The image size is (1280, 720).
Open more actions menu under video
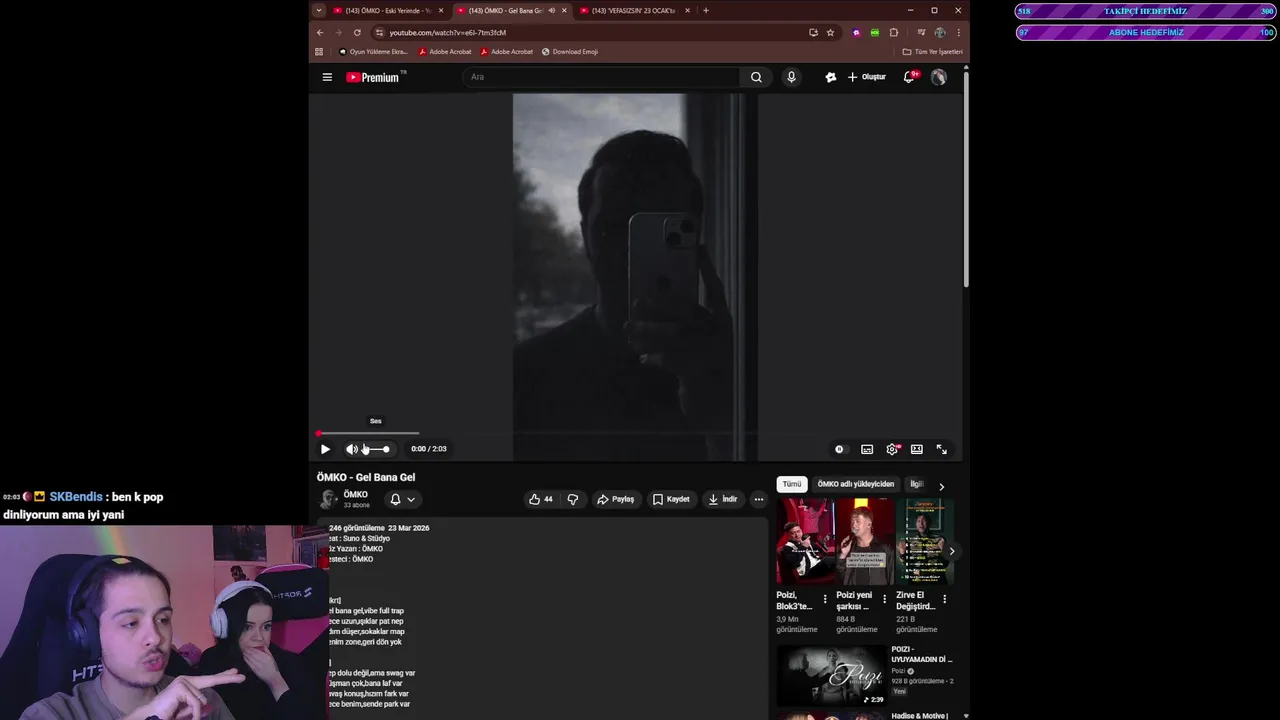tap(758, 499)
